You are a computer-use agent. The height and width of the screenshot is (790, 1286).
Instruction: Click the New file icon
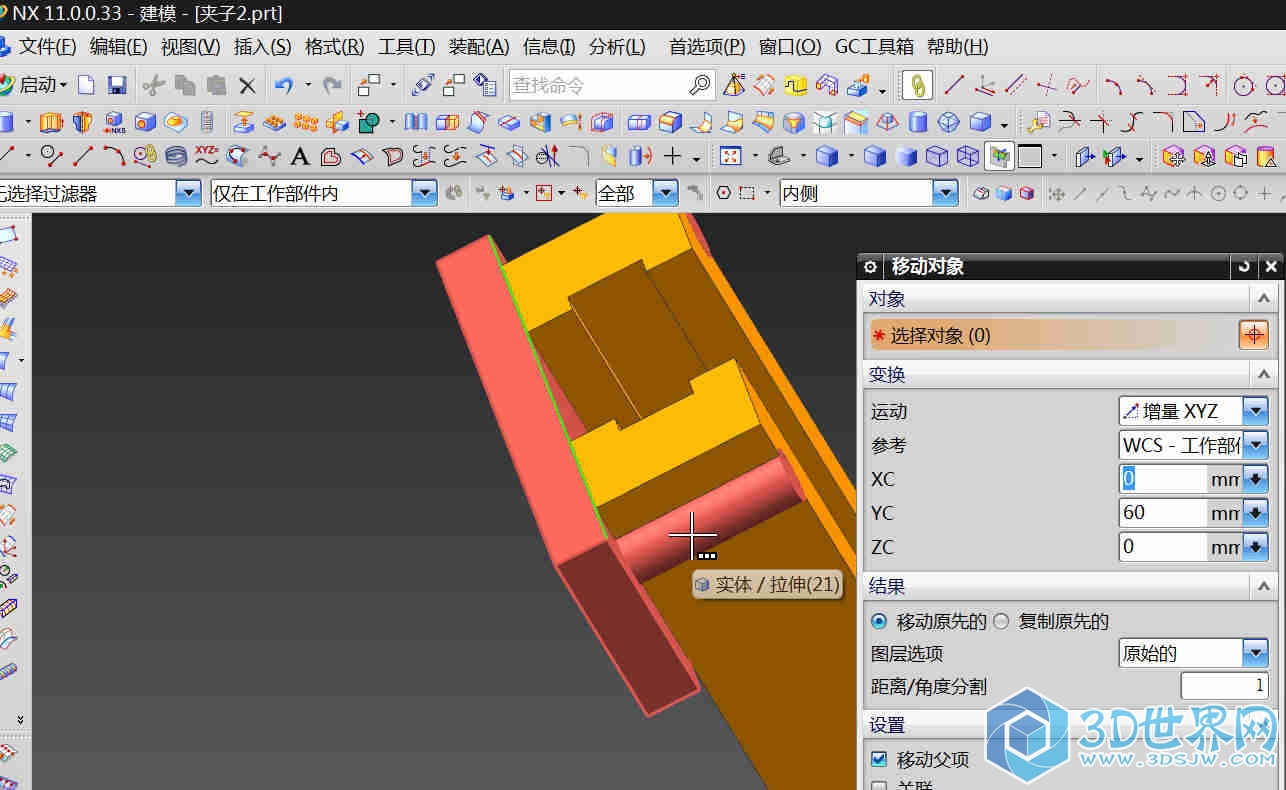87,85
